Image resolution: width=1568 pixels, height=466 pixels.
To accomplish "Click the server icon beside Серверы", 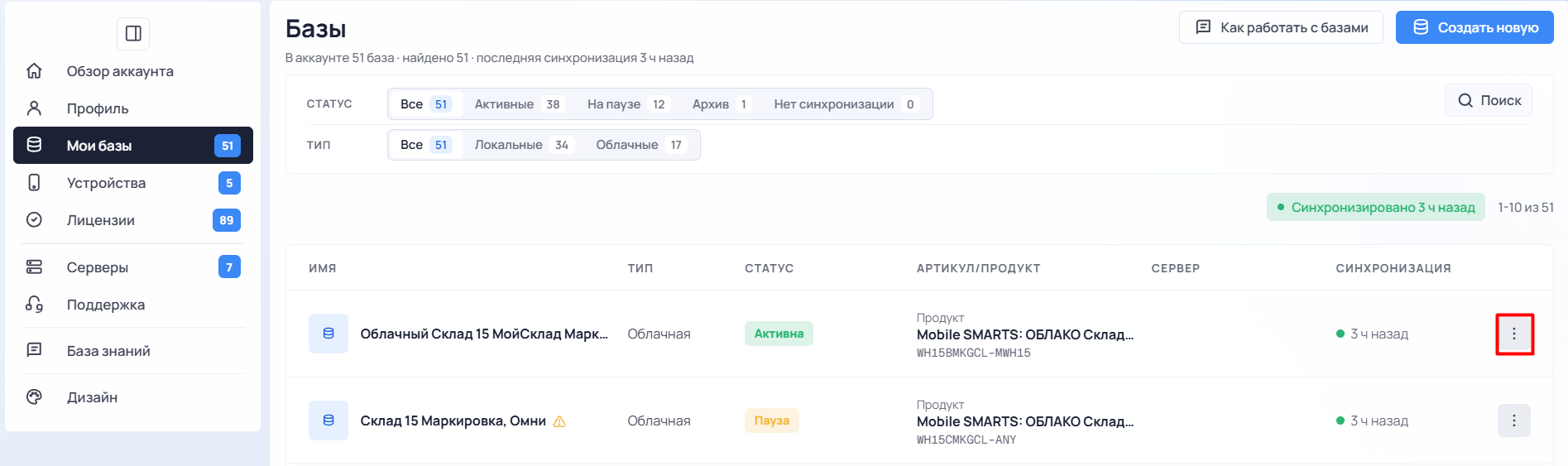I will (34, 267).
